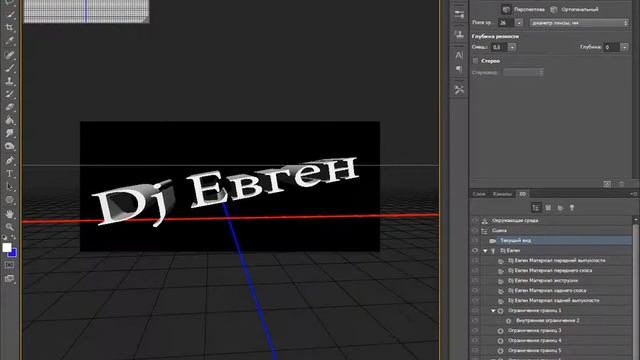Image resolution: width=640 pixels, height=360 pixels.
Task: Toggle visibility of Сцена row
Action: click(475, 231)
